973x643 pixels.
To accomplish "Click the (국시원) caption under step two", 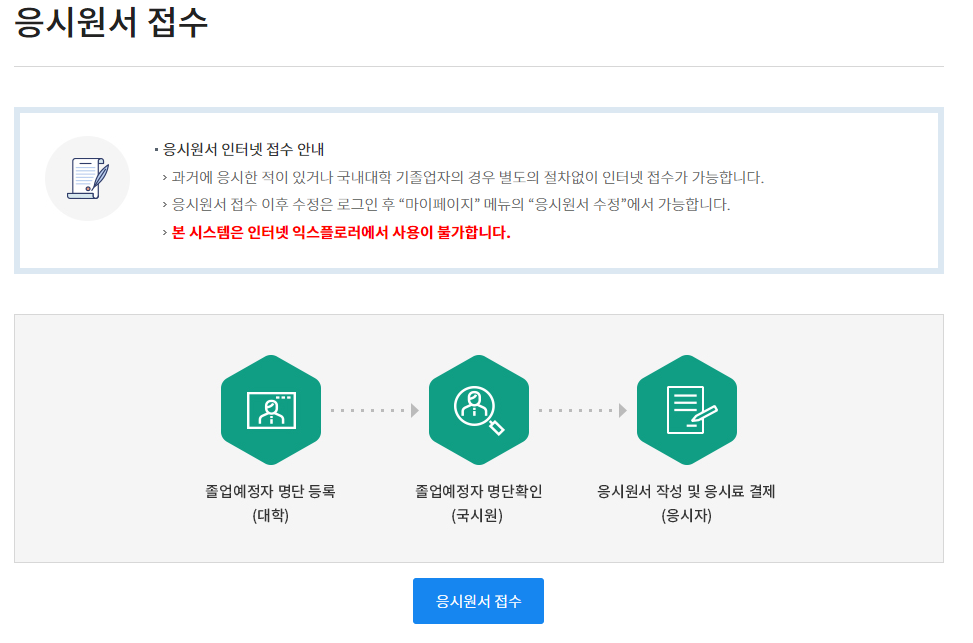I will point(477,516).
